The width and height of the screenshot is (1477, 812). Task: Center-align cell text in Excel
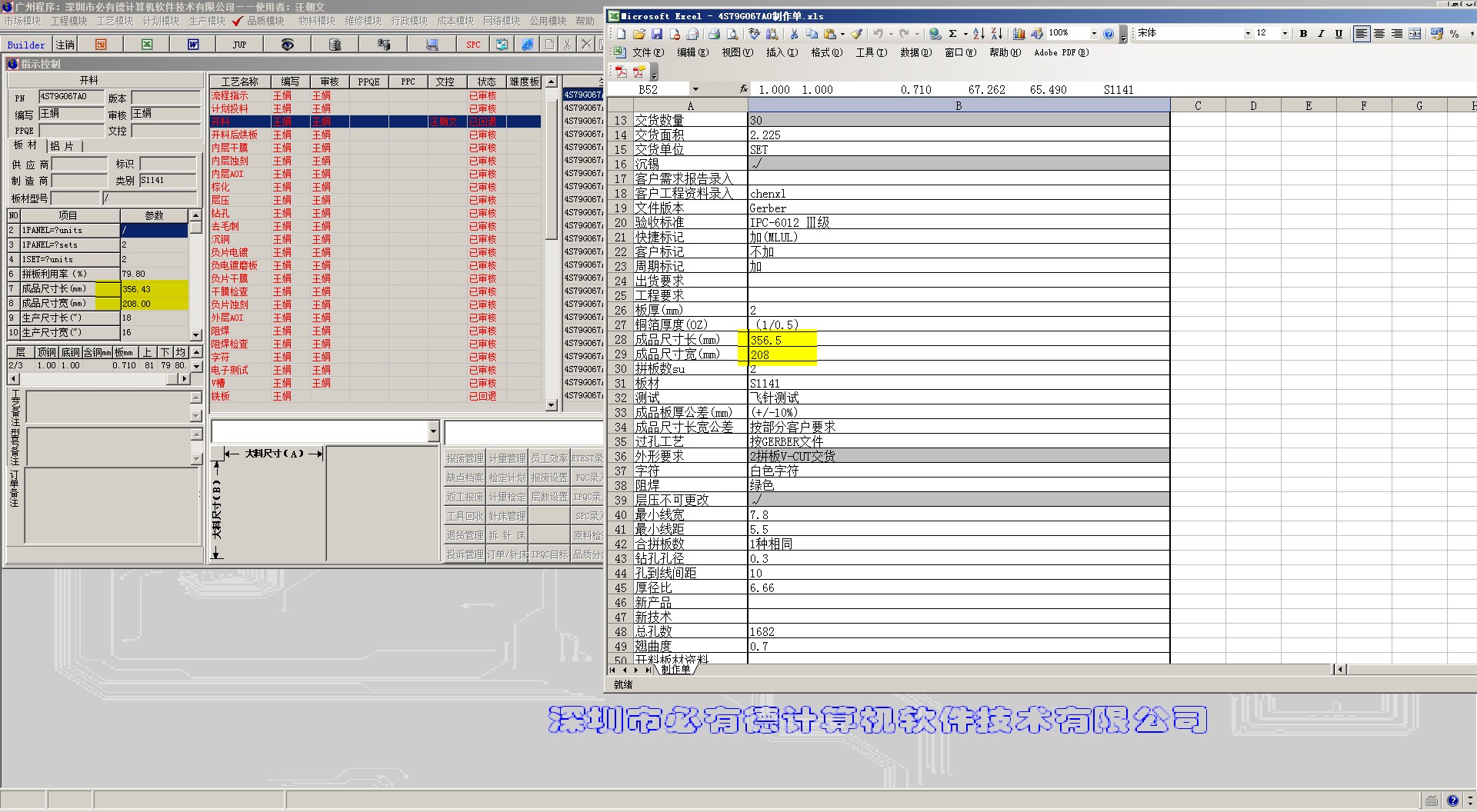point(1379,34)
